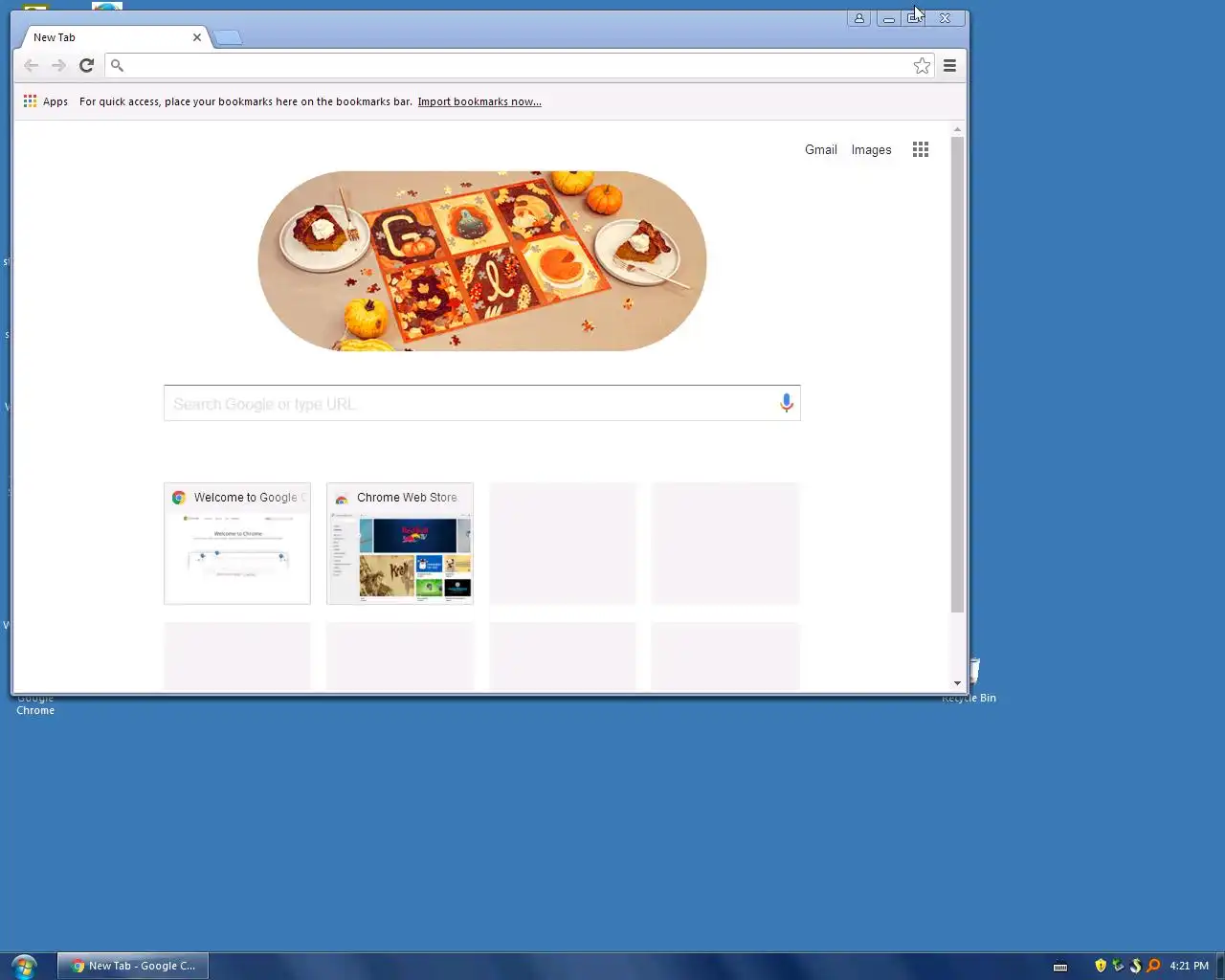Select the New Tab - Google Chrome taskbar button

[133, 966]
